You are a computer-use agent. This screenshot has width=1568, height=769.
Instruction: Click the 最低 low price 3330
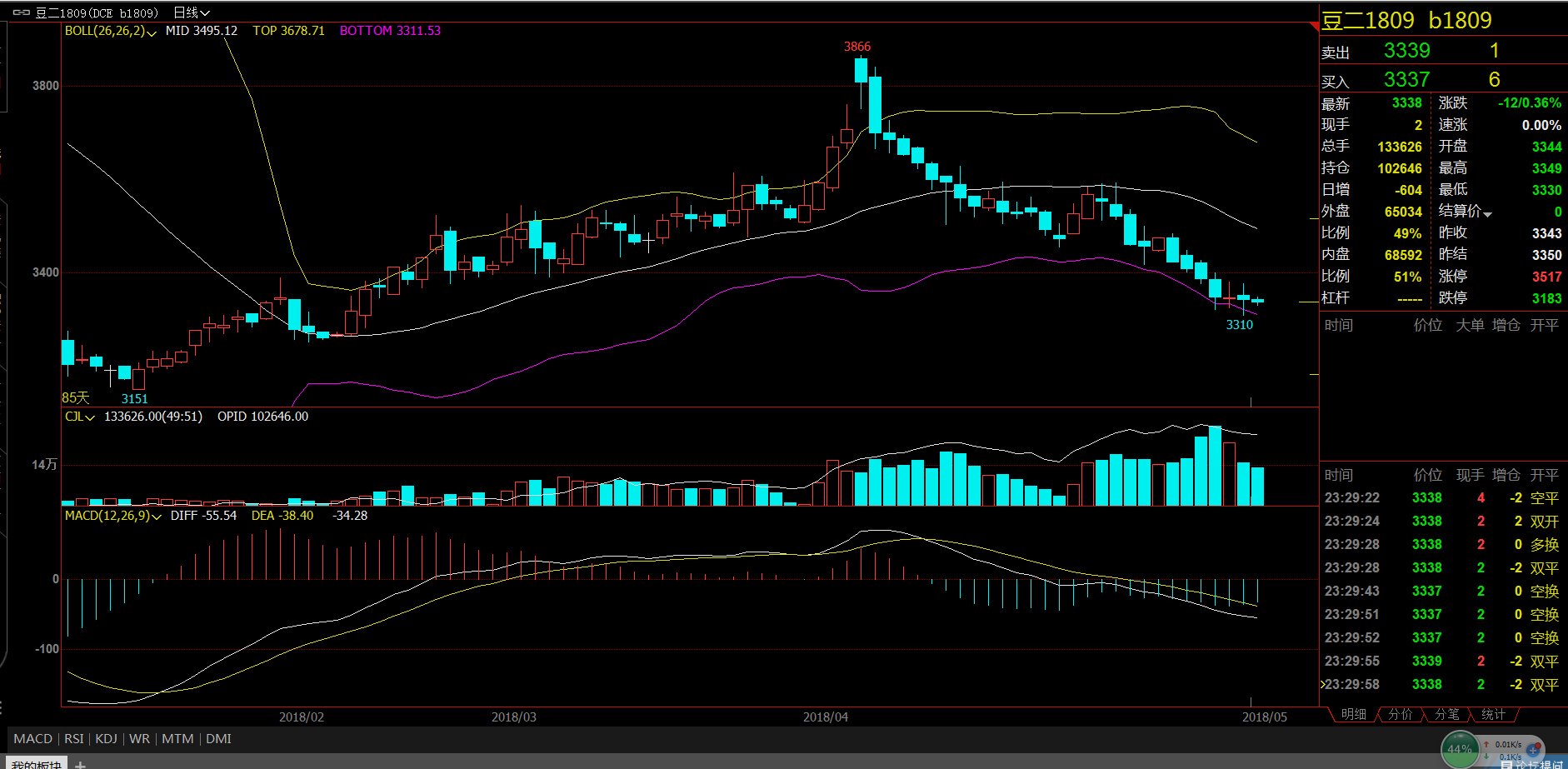(x=1547, y=190)
